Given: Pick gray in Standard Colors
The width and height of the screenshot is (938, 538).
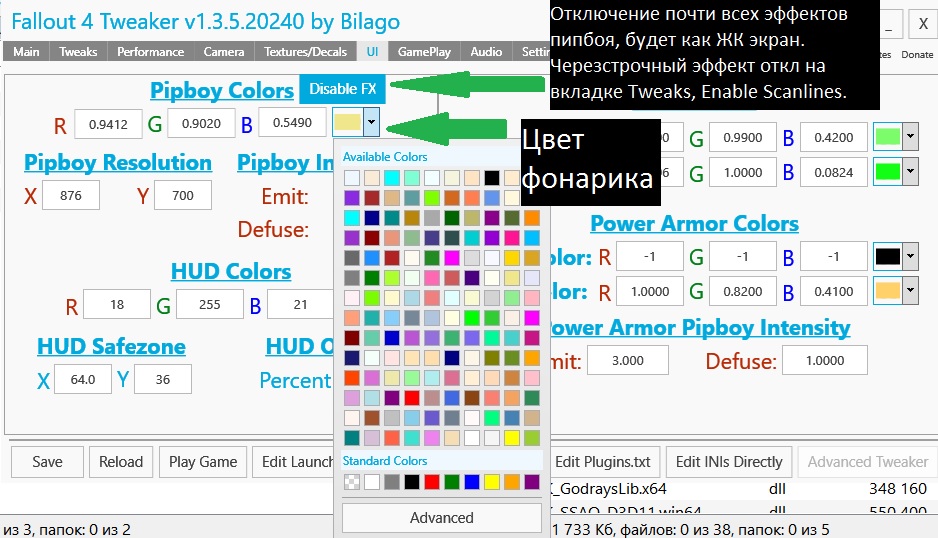Looking at the screenshot, I should (392, 482).
